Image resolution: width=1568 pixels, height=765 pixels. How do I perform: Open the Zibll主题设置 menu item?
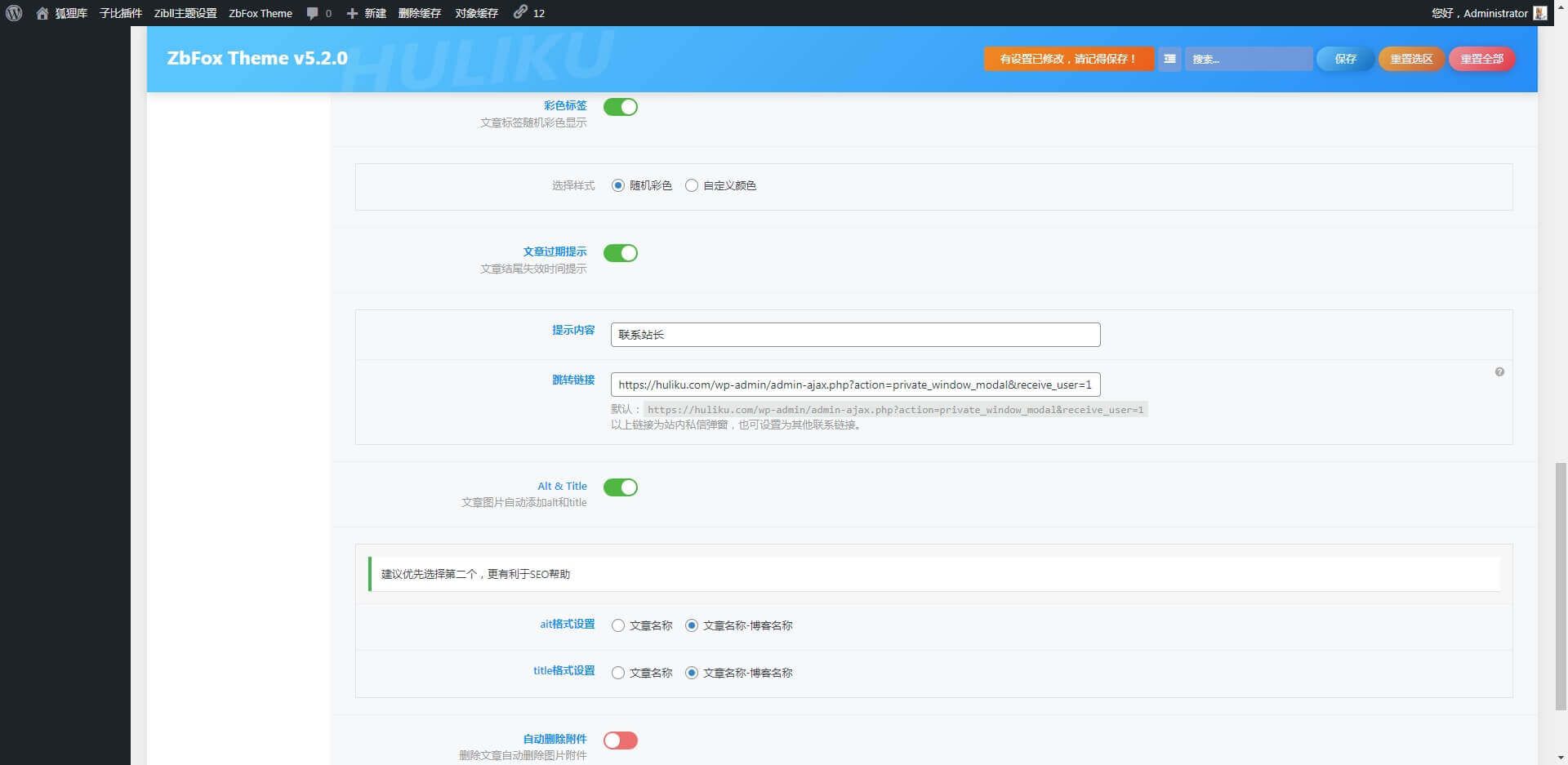click(185, 13)
